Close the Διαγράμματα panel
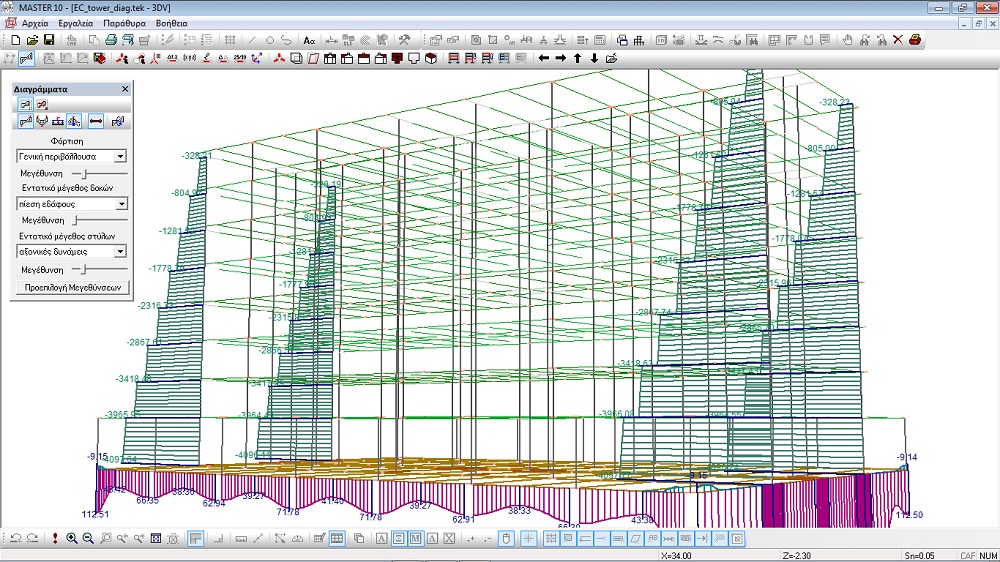The height and width of the screenshot is (562, 1000). pyautogui.click(x=125, y=89)
